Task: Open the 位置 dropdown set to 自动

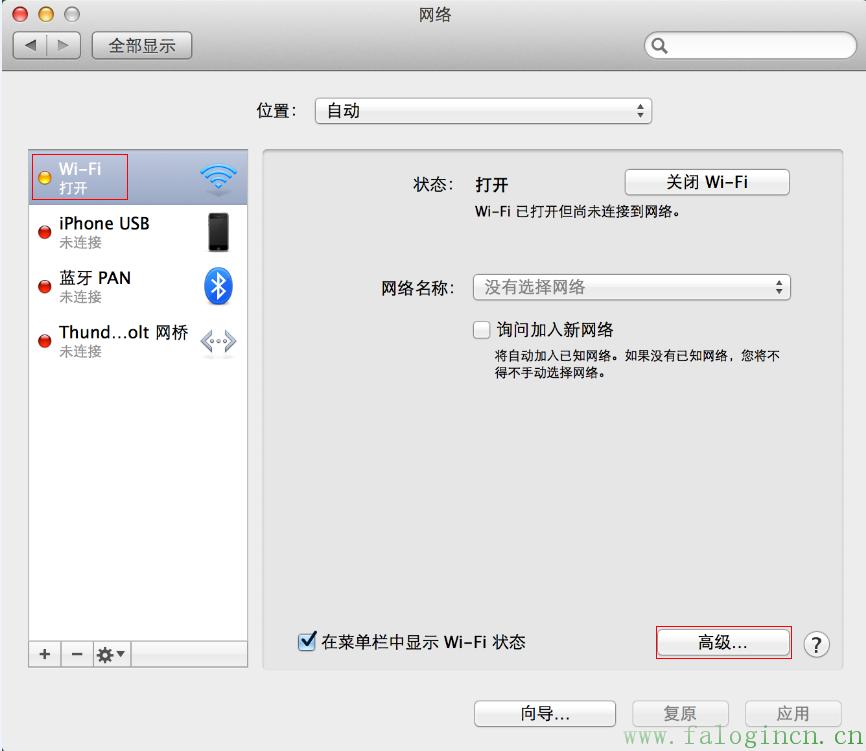Action: click(x=483, y=111)
